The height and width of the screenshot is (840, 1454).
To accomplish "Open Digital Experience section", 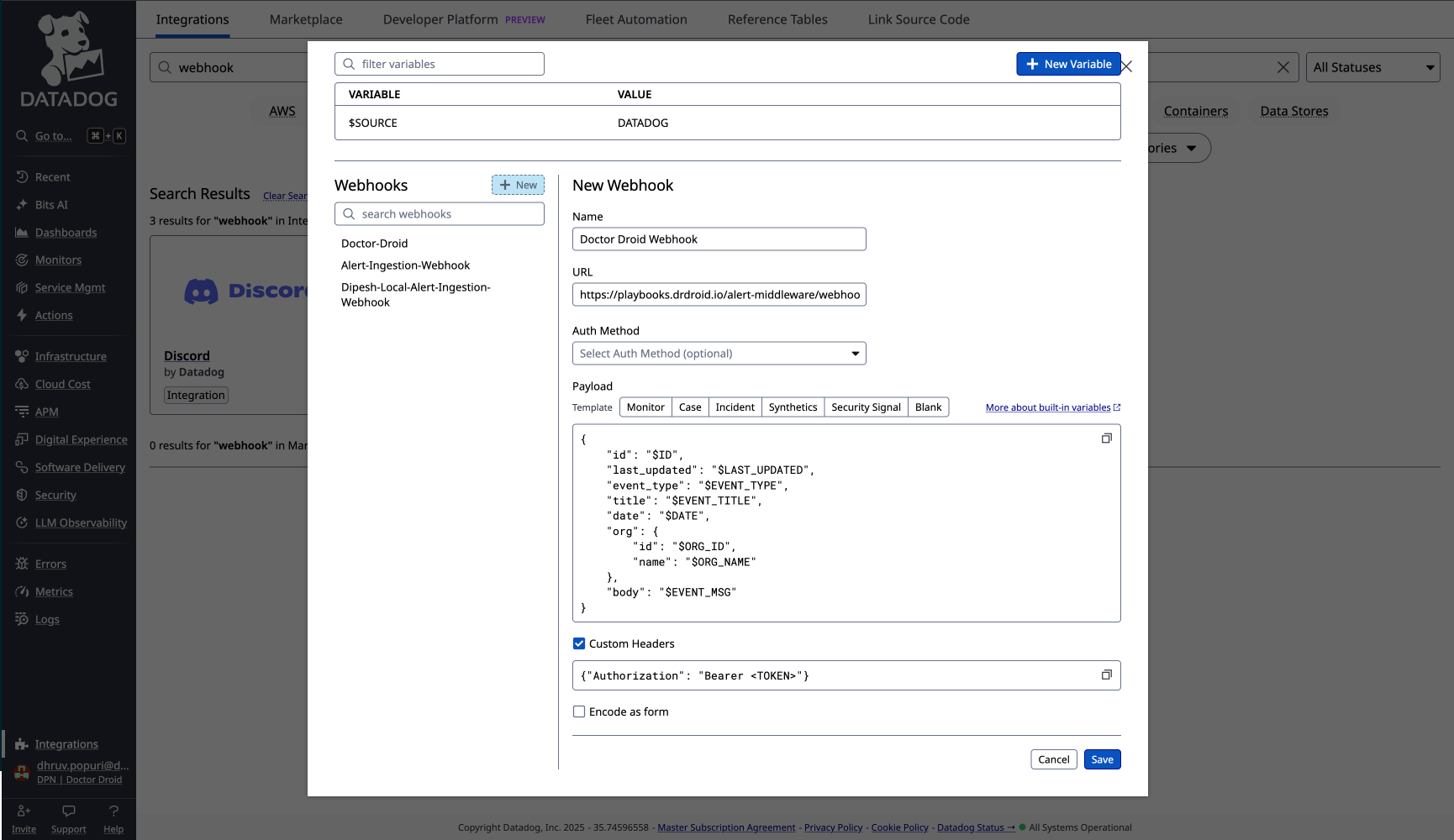I will point(81,440).
